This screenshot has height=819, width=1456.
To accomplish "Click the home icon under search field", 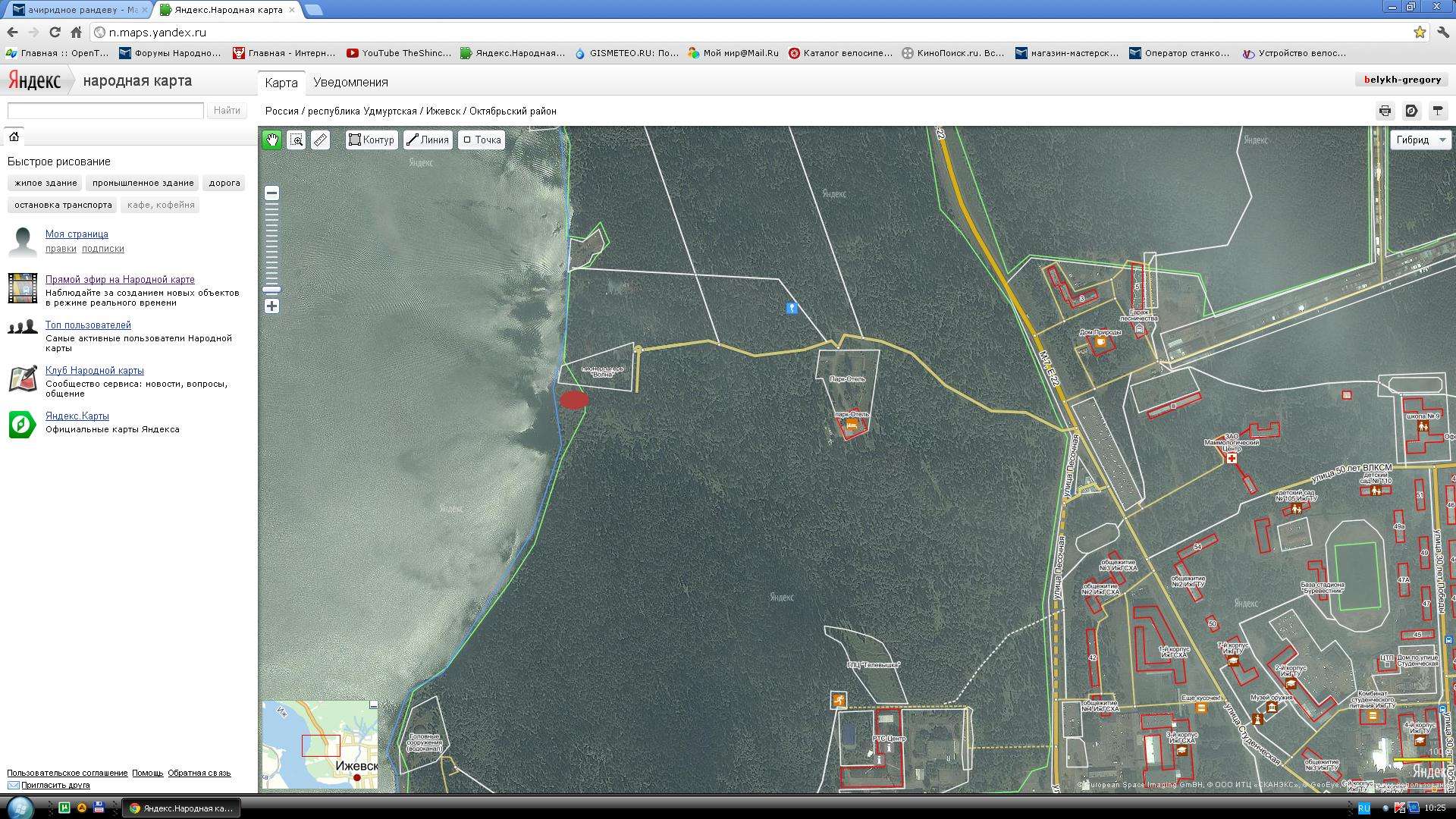I will pos(14,136).
